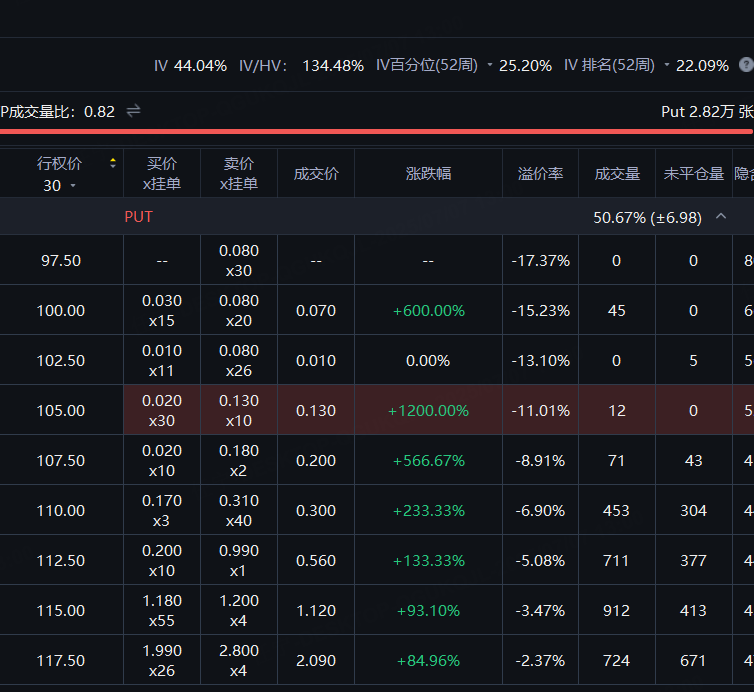754x692 pixels.
Task: Select the 105.00 strike price row
Action: click(x=61, y=410)
